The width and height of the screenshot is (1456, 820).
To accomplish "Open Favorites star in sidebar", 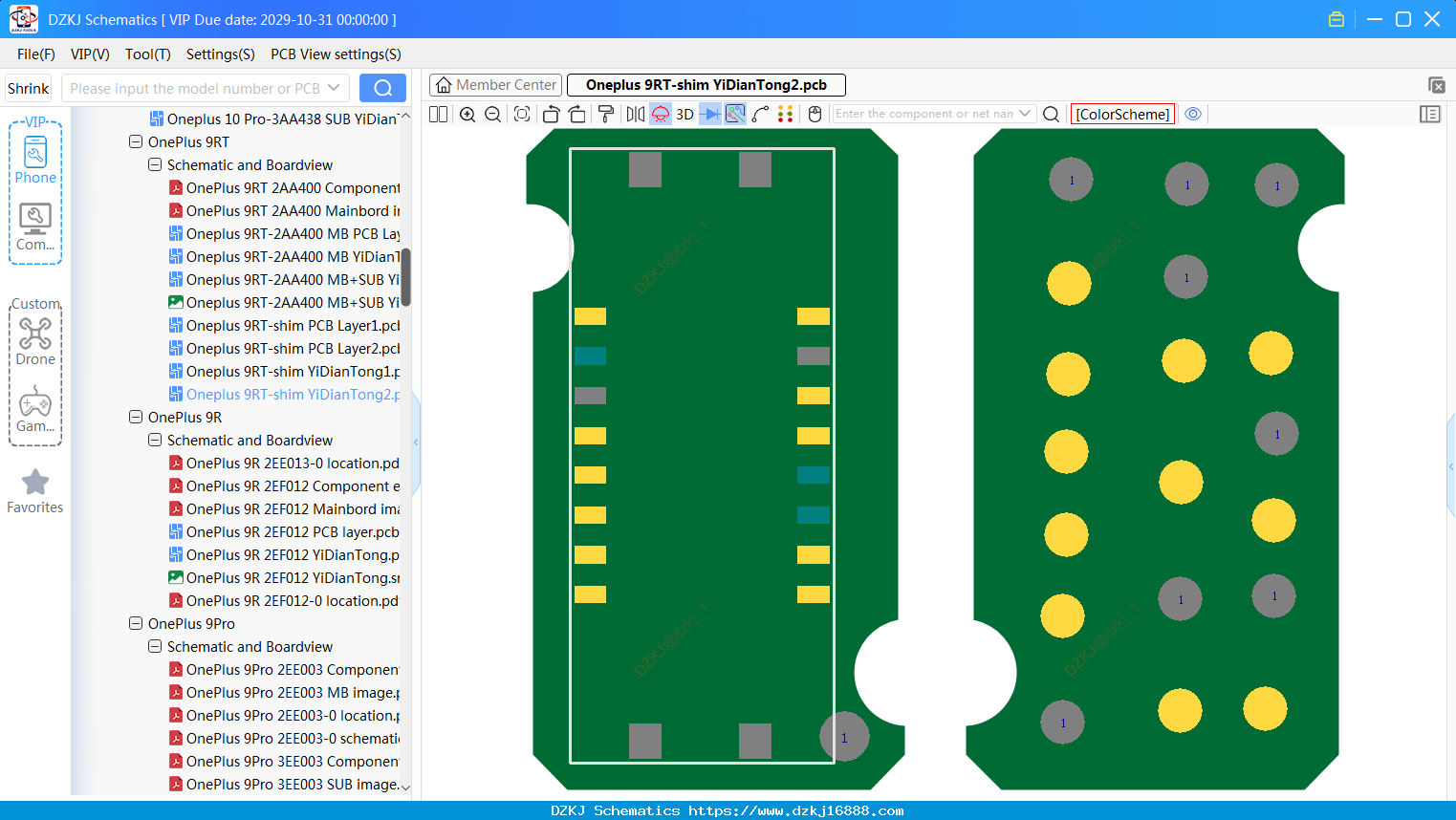I will (x=35, y=491).
